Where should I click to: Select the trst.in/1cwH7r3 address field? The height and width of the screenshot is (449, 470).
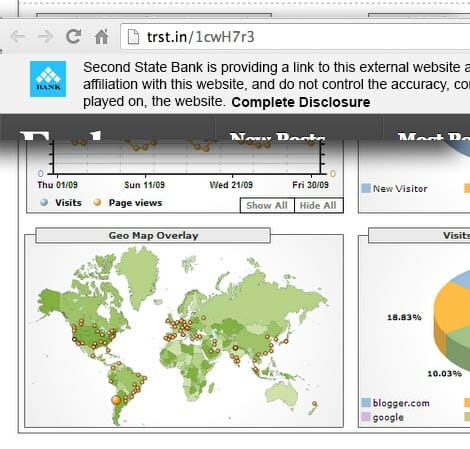point(295,37)
